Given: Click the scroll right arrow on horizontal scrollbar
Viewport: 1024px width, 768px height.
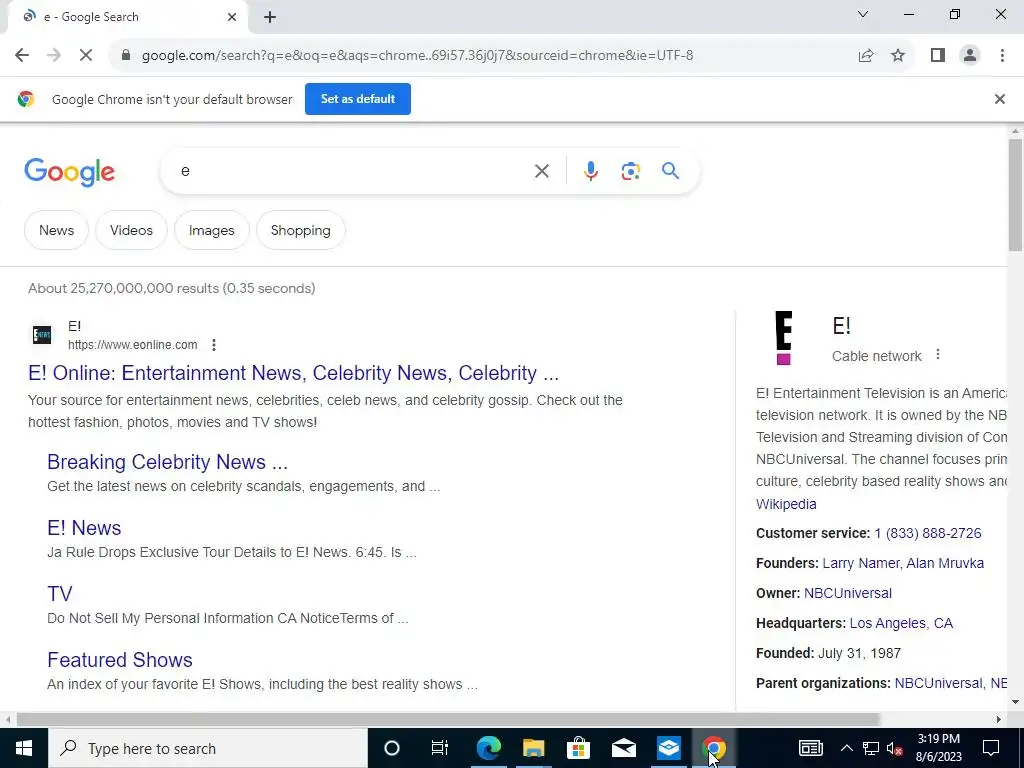Looking at the screenshot, I should [998, 719].
